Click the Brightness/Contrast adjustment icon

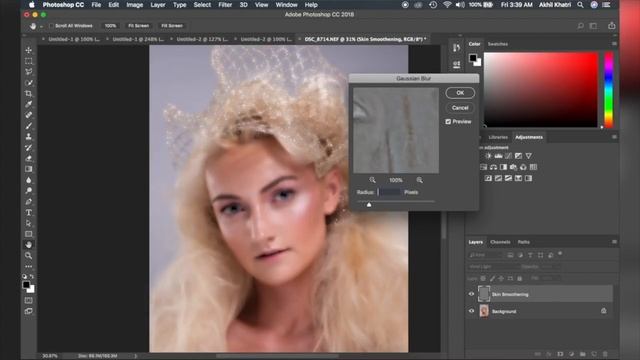tap(489, 156)
